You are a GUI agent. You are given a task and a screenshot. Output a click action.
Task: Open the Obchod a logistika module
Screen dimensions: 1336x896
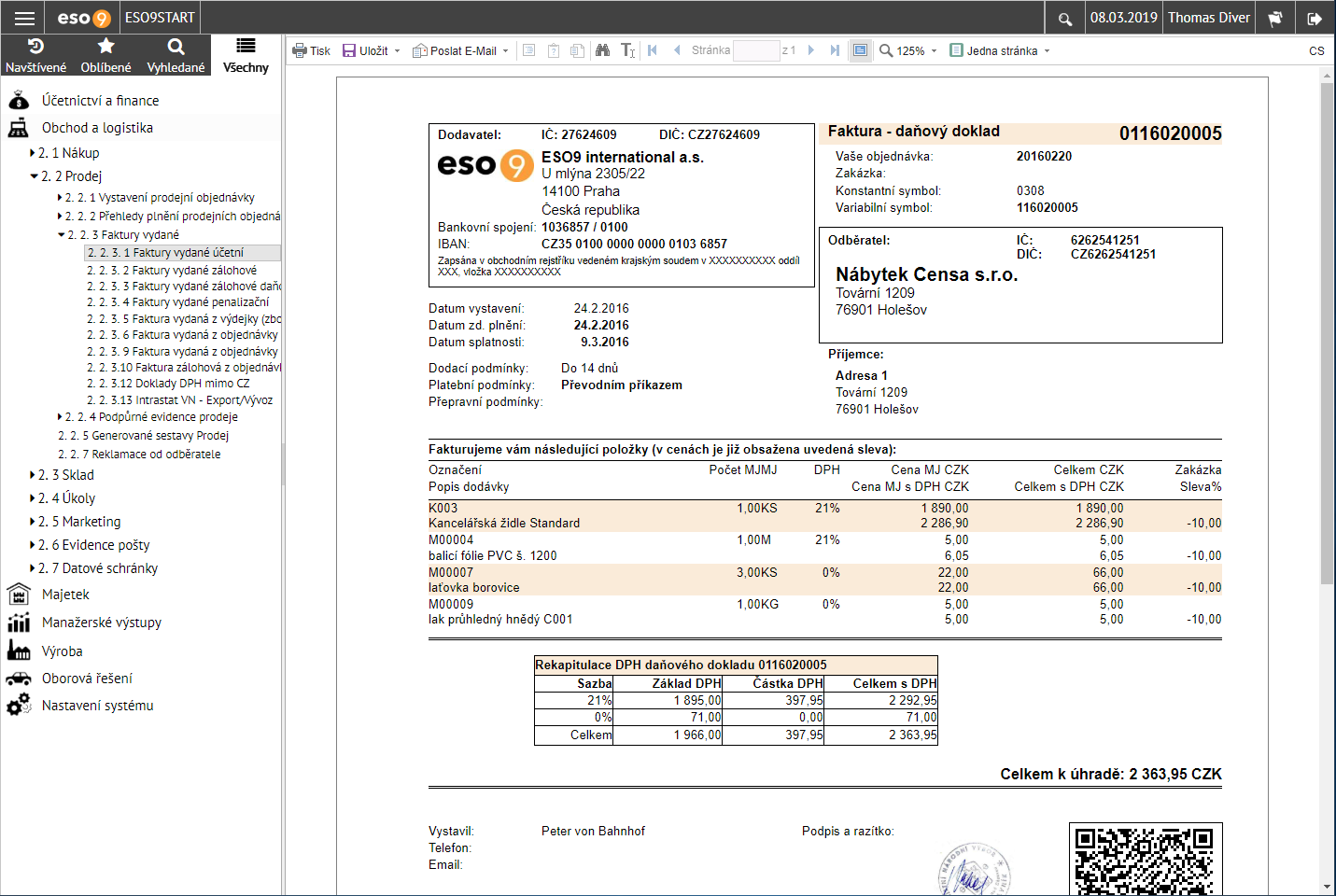coord(97,128)
